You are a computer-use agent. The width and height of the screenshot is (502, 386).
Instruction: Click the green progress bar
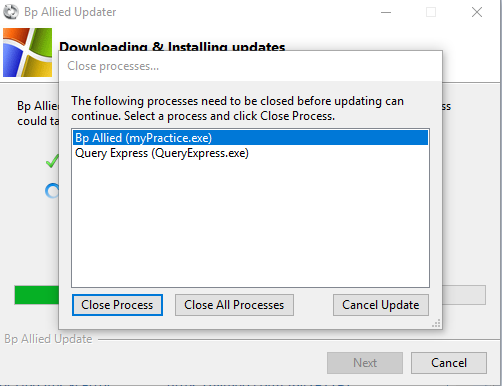[x=37, y=295]
